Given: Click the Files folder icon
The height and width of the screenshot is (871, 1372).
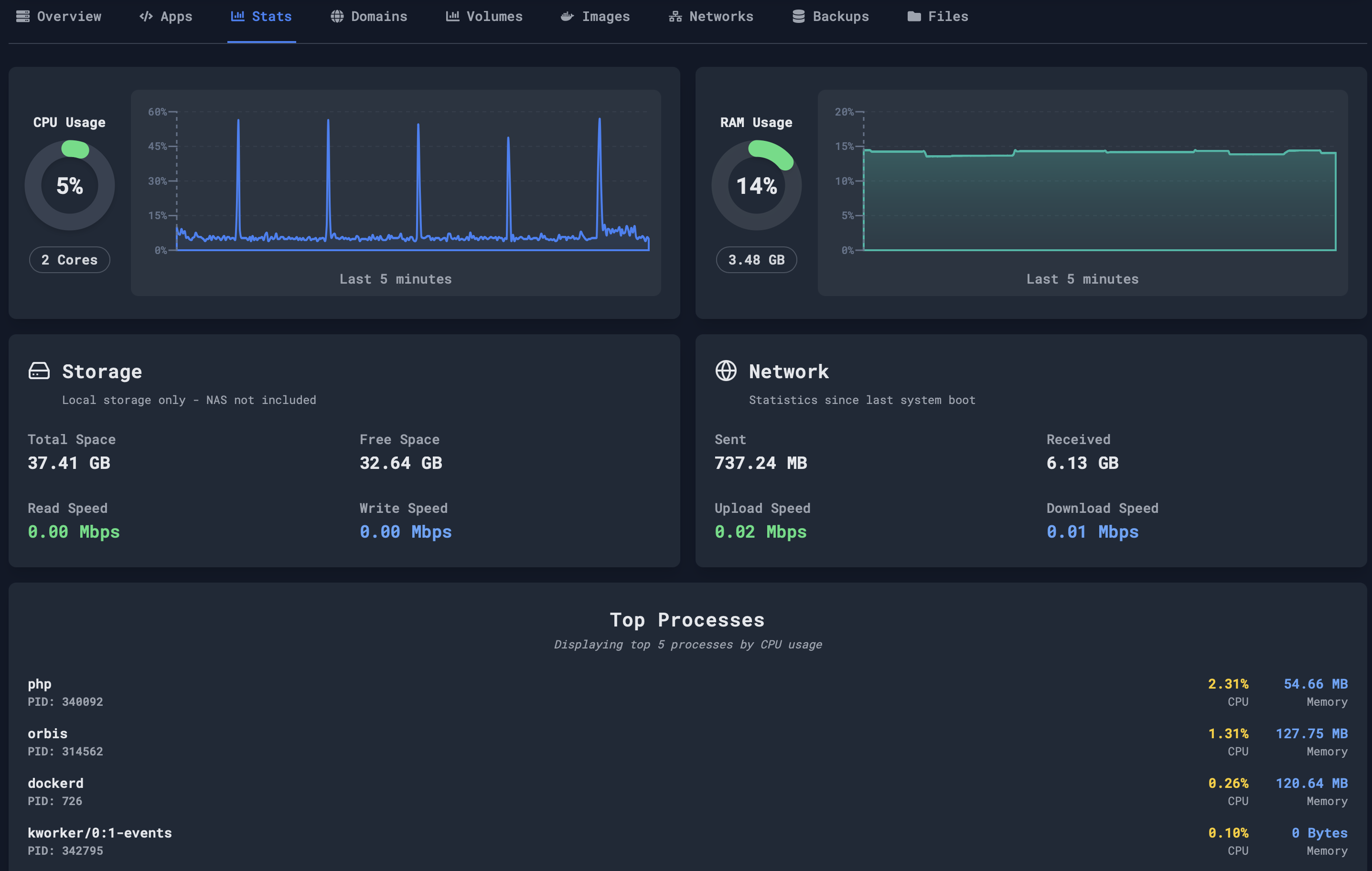Looking at the screenshot, I should click(914, 17).
